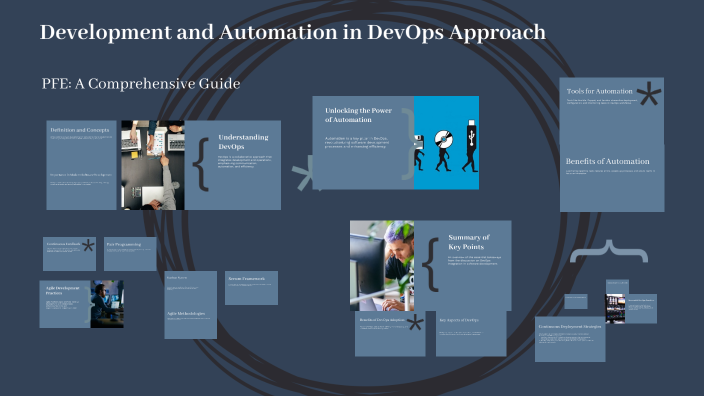Image resolution: width=704 pixels, height=396 pixels.
Task: Open the Scrum Framework slide
Action: coord(251,288)
